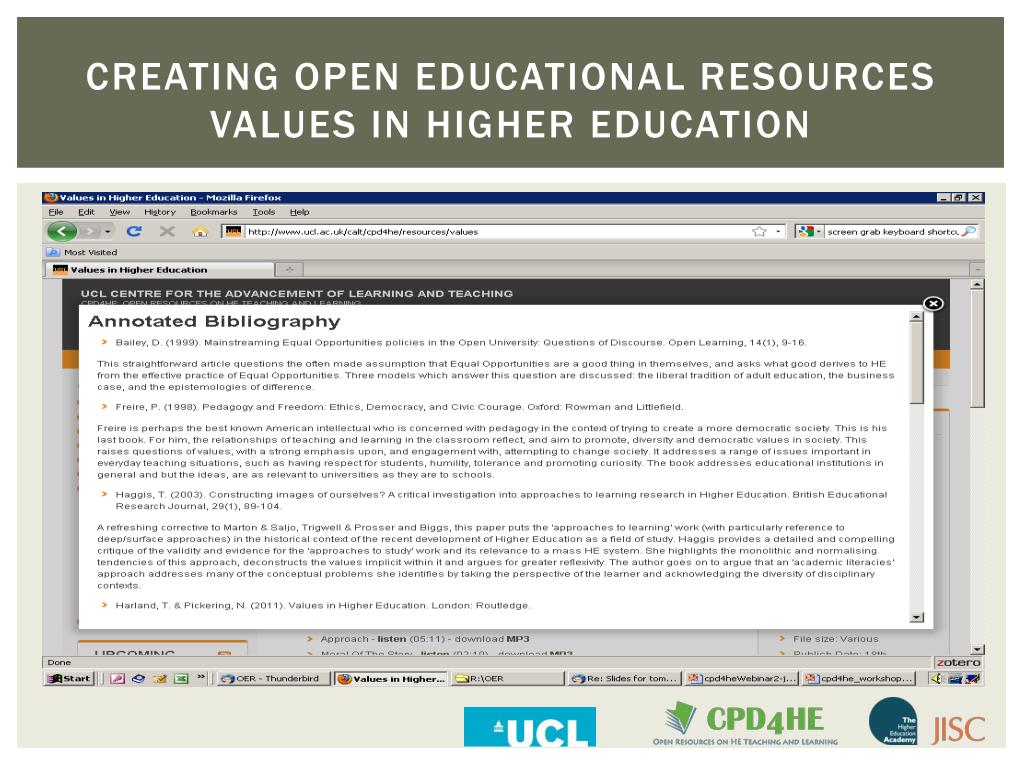Open the R:\OER folder taskbar button
The width and height of the screenshot is (1024, 768).
point(508,679)
